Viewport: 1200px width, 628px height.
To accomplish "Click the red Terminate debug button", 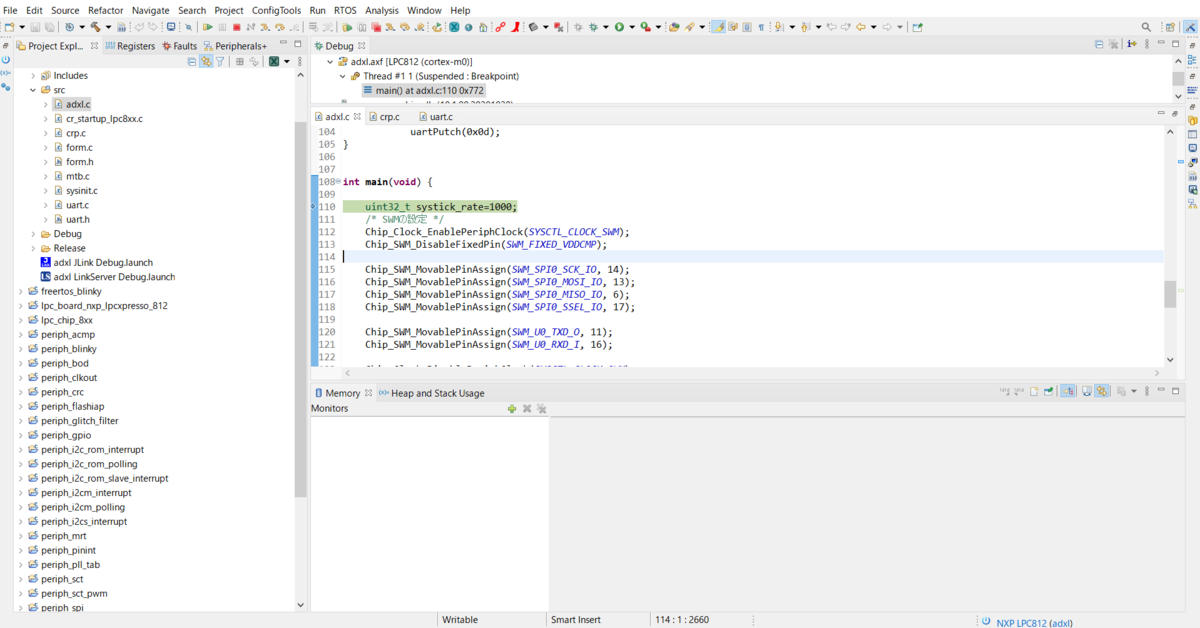I will tap(236, 27).
